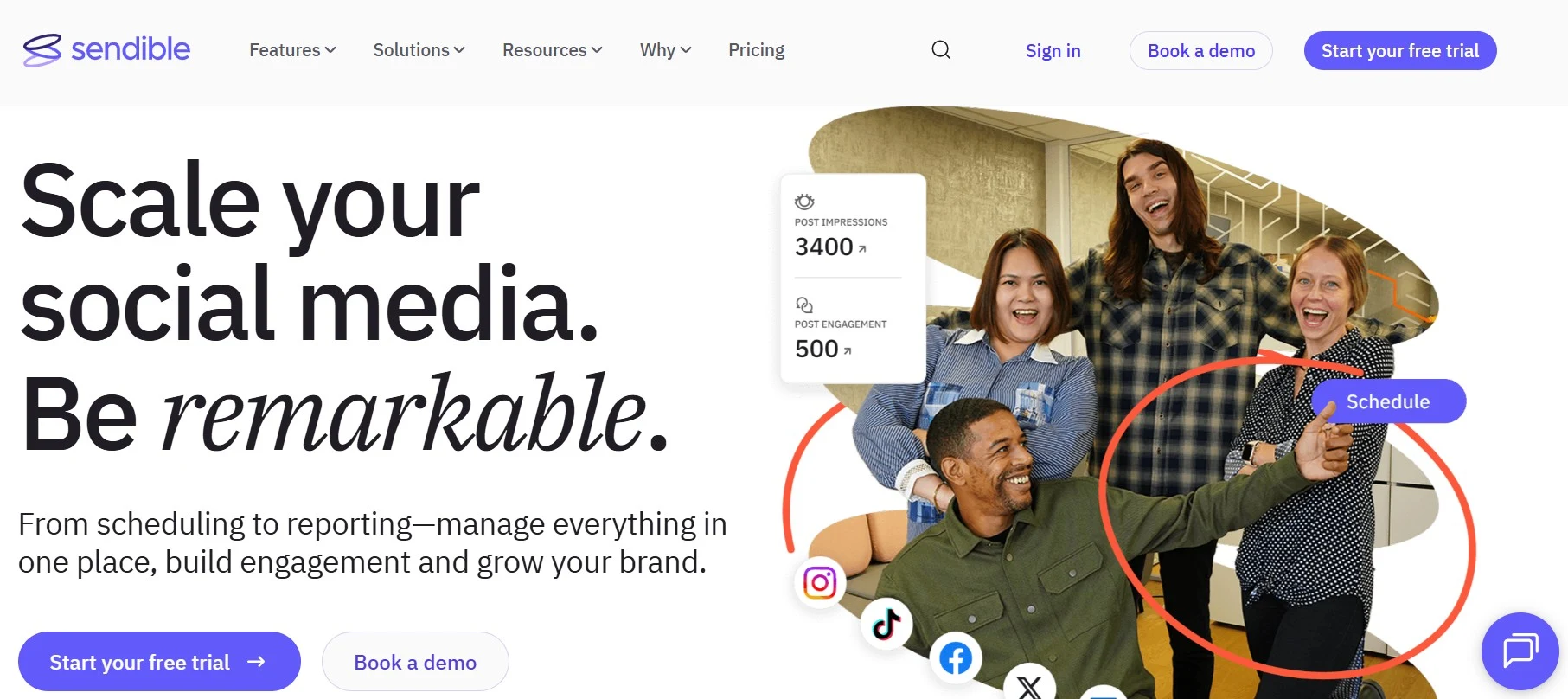Click the POST ENGAGEMENT label
The width and height of the screenshot is (1568, 699).
(x=841, y=324)
